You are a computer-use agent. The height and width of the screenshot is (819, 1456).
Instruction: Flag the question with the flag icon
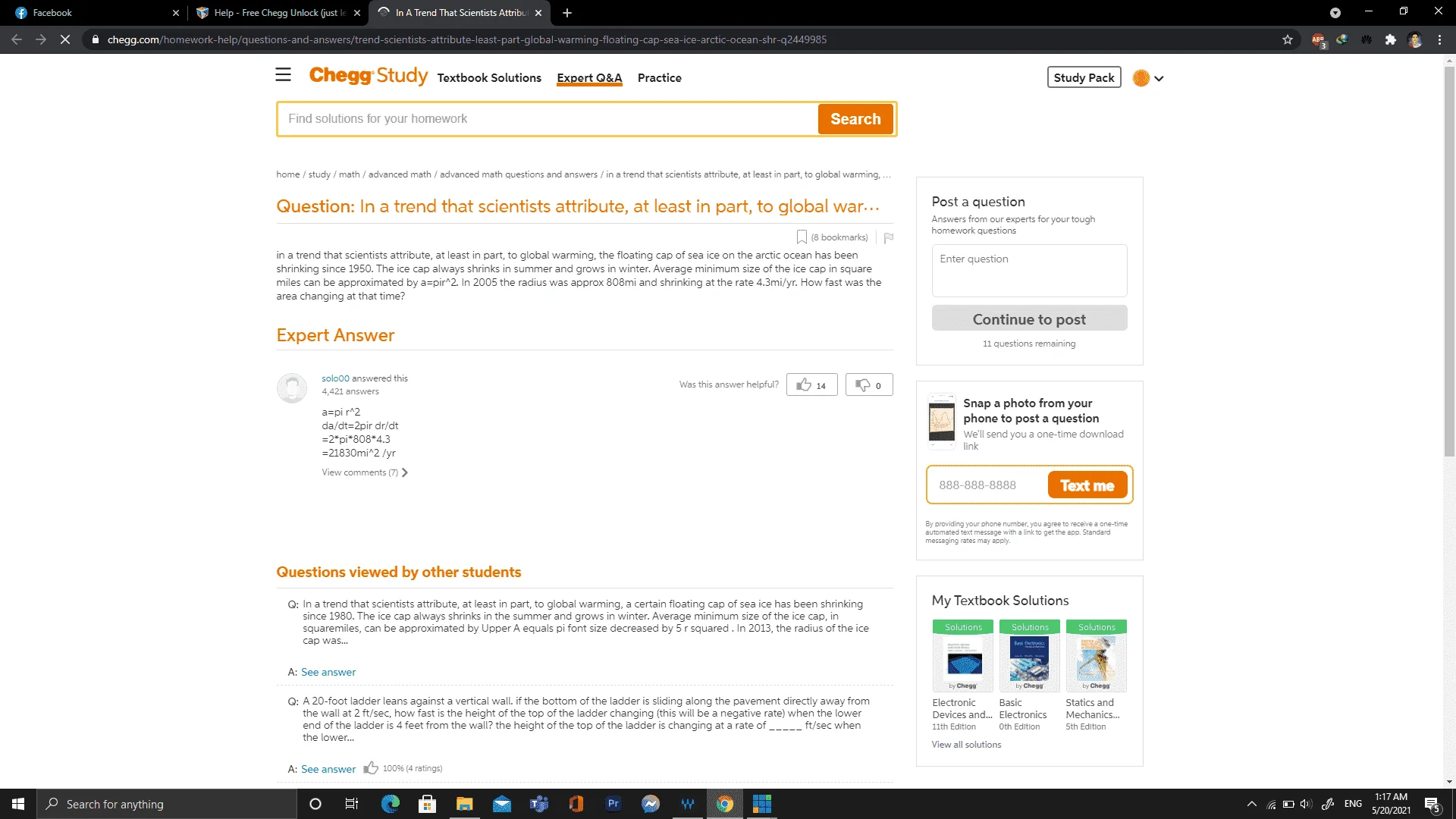coord(889,237)
